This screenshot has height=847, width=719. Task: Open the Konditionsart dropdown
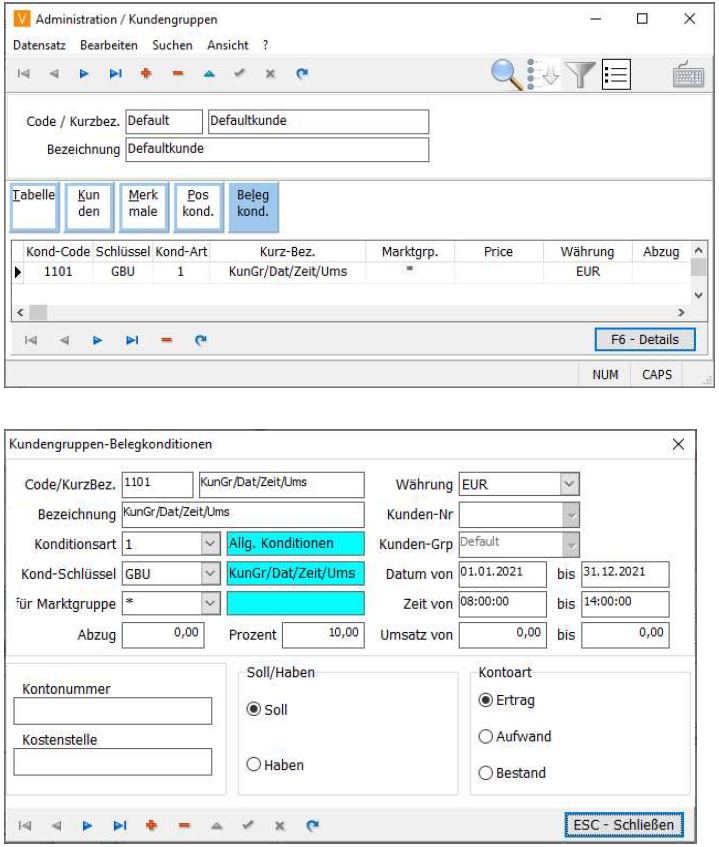210,544
